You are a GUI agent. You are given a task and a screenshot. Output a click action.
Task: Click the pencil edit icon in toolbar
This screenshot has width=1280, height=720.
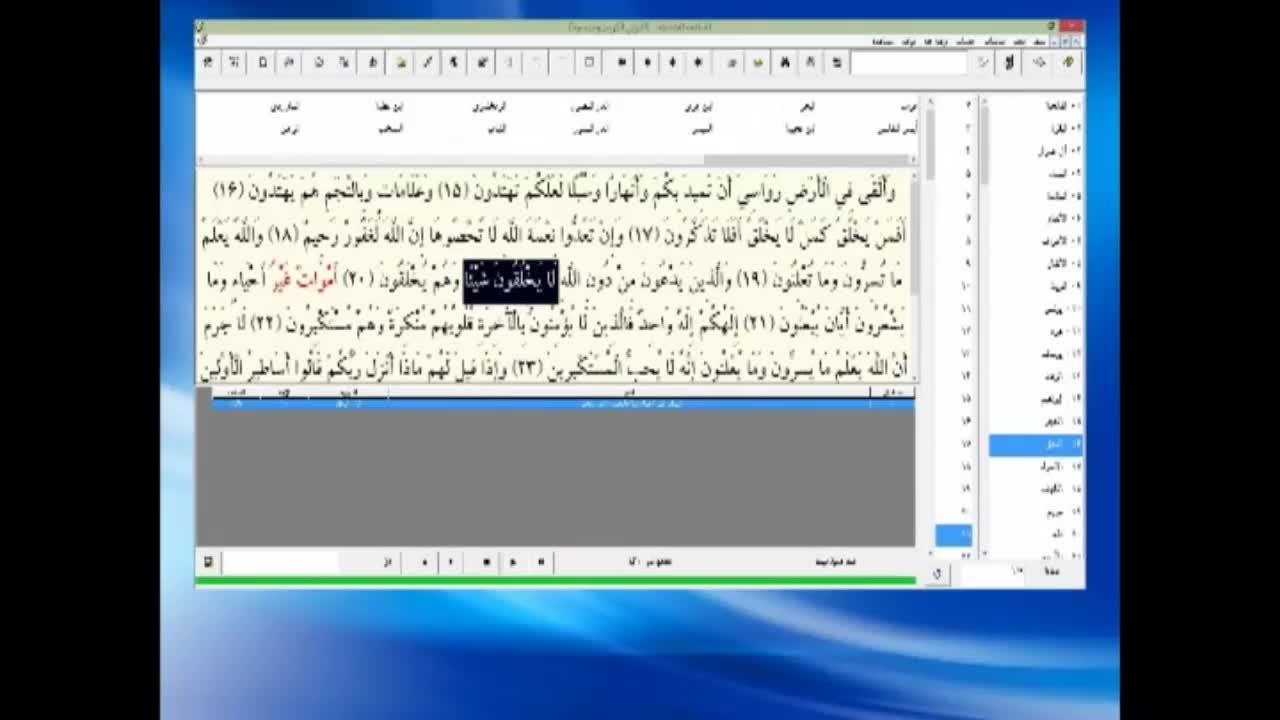[427, 63]
